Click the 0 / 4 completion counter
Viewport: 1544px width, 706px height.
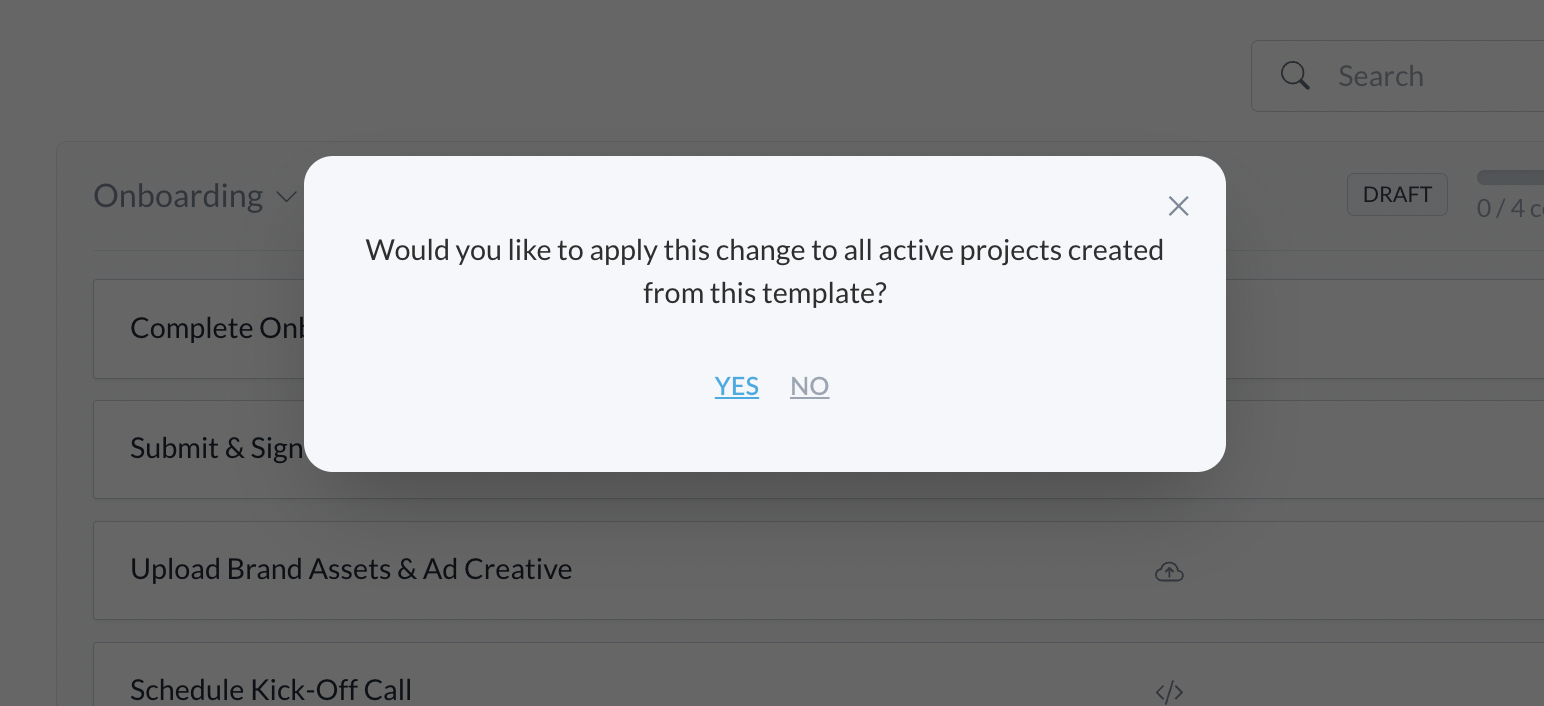pos(1510,209)
